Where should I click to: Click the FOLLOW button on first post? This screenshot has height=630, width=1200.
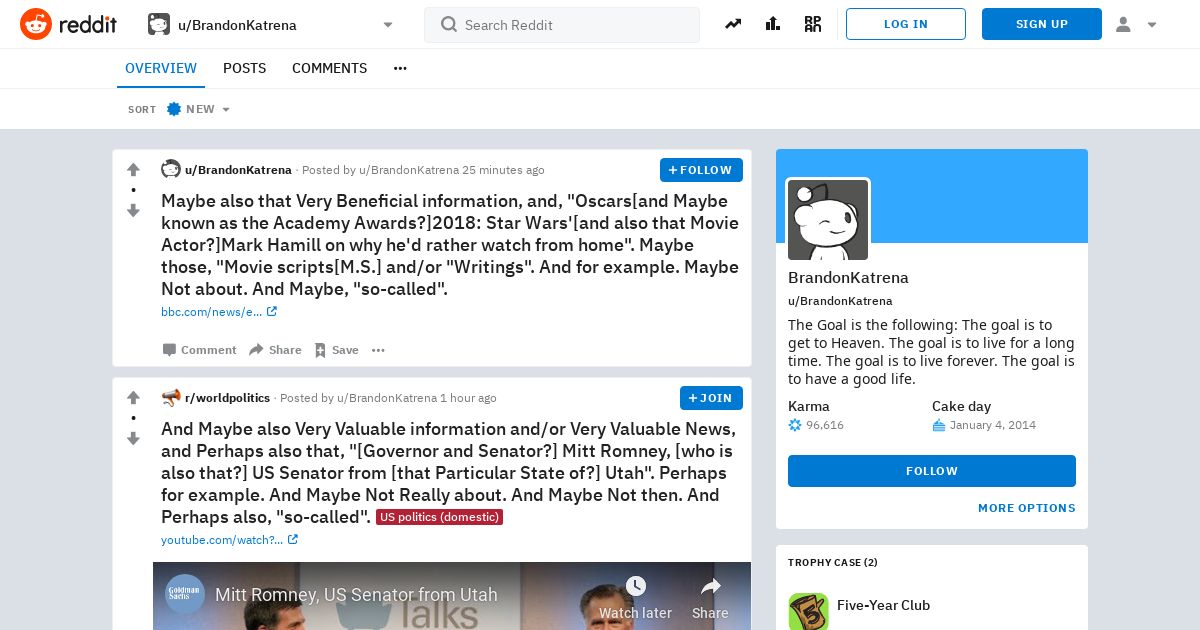(701, 170)
